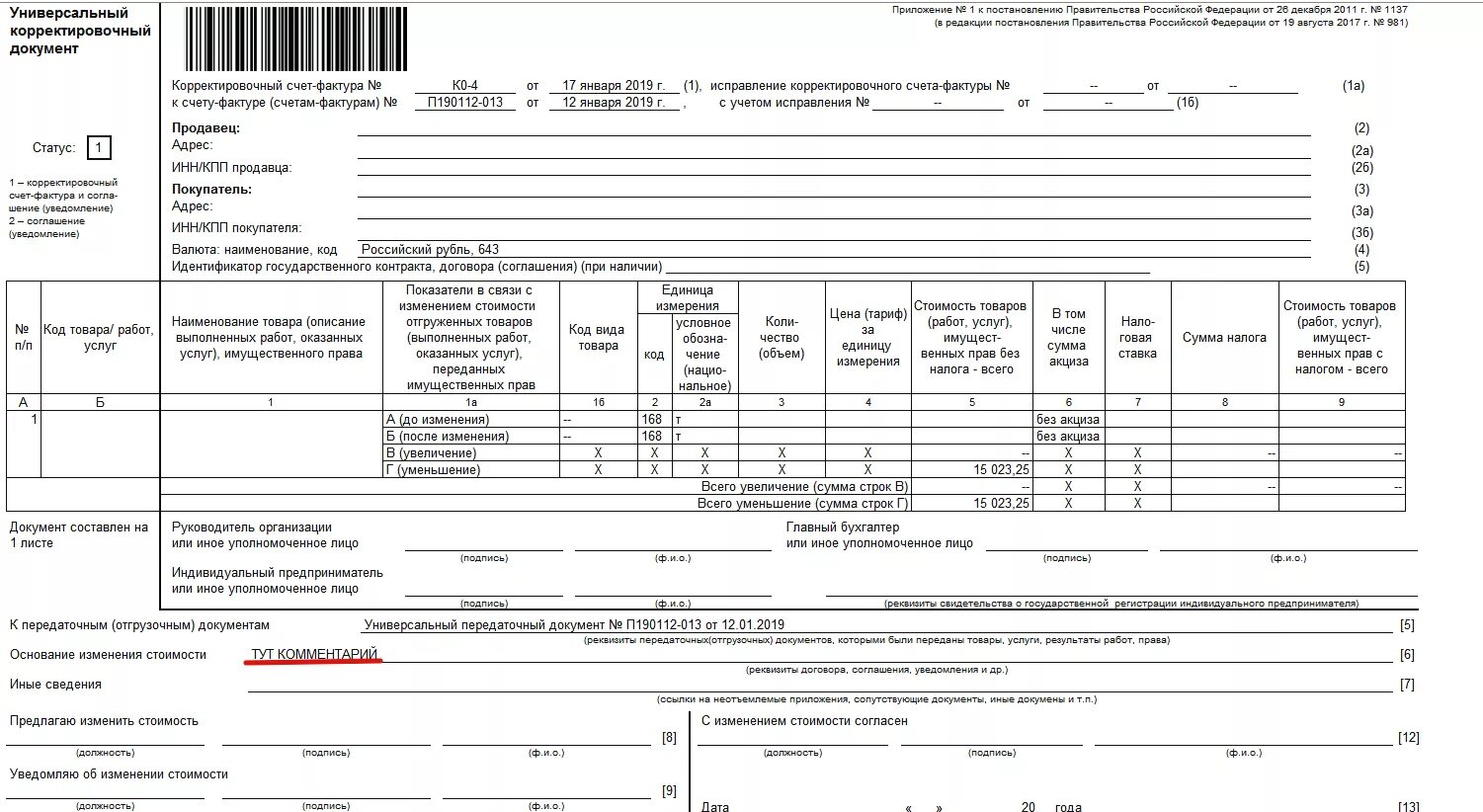Screen dimensions: 1483x812
Task: Click the "Универсальный корректировочный документ" title
Action: coord(80,31)
